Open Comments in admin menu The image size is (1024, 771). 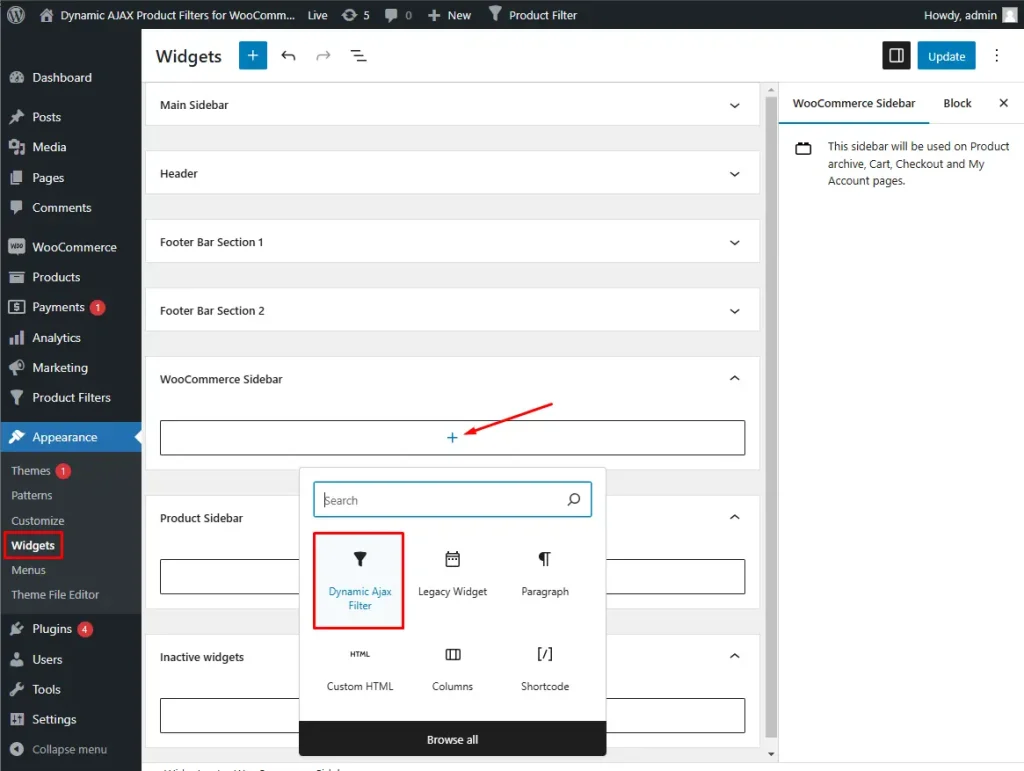coord(71,208)
